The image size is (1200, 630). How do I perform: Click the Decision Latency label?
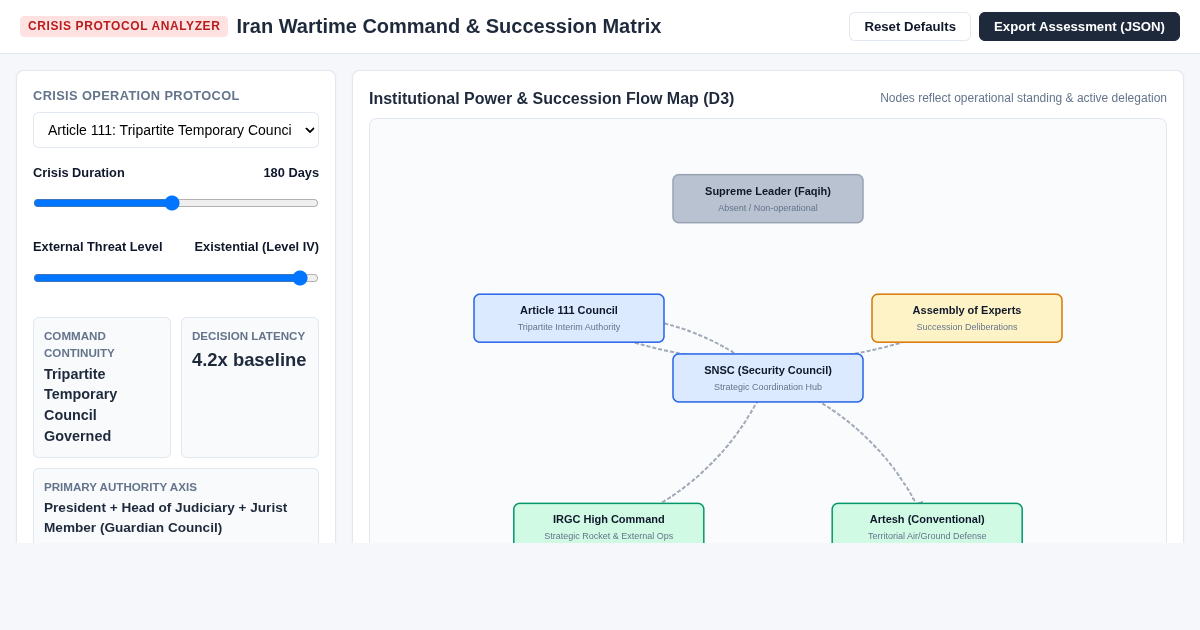(249, 336)
